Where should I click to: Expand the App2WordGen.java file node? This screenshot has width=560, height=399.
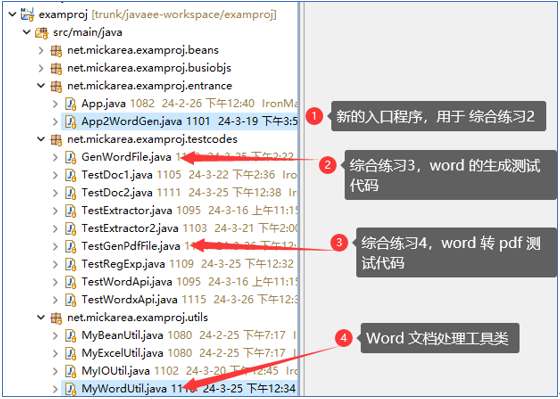55,122
